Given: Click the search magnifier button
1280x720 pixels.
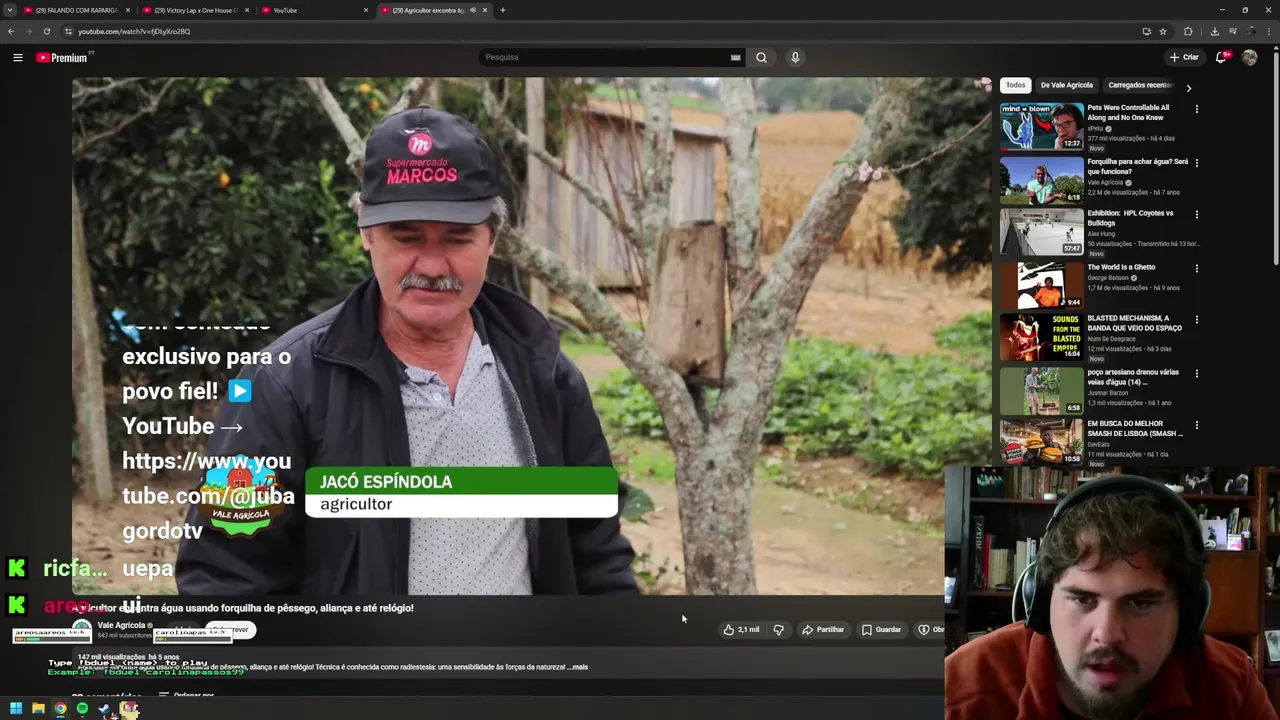Looking at the screenshot, I should 761,57.
